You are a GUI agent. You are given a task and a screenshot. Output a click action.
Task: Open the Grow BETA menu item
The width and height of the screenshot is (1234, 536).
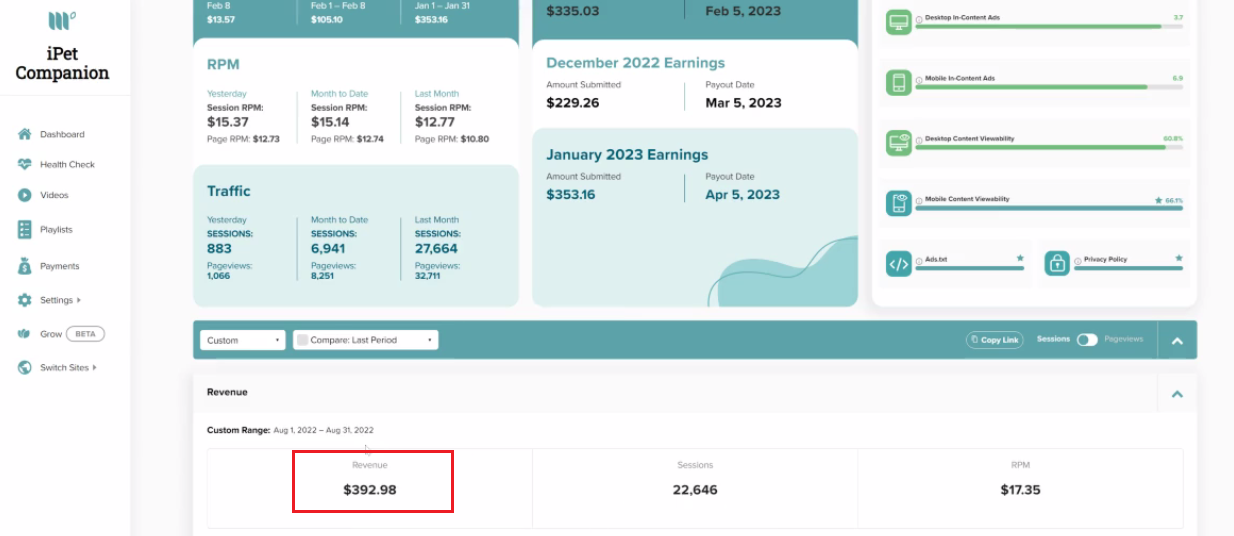pos(61,334)
